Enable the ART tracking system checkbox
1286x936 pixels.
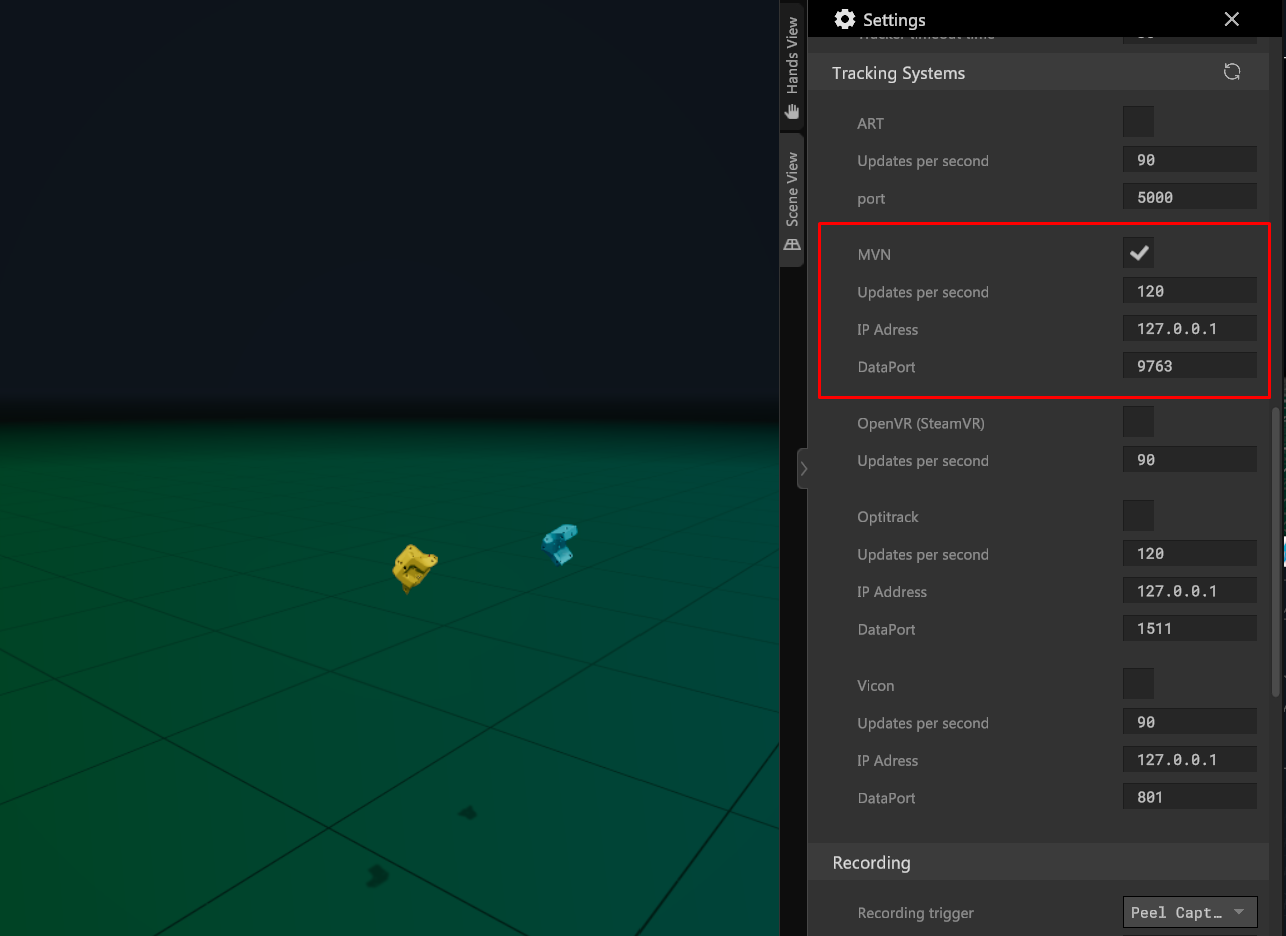point(1138,122)
